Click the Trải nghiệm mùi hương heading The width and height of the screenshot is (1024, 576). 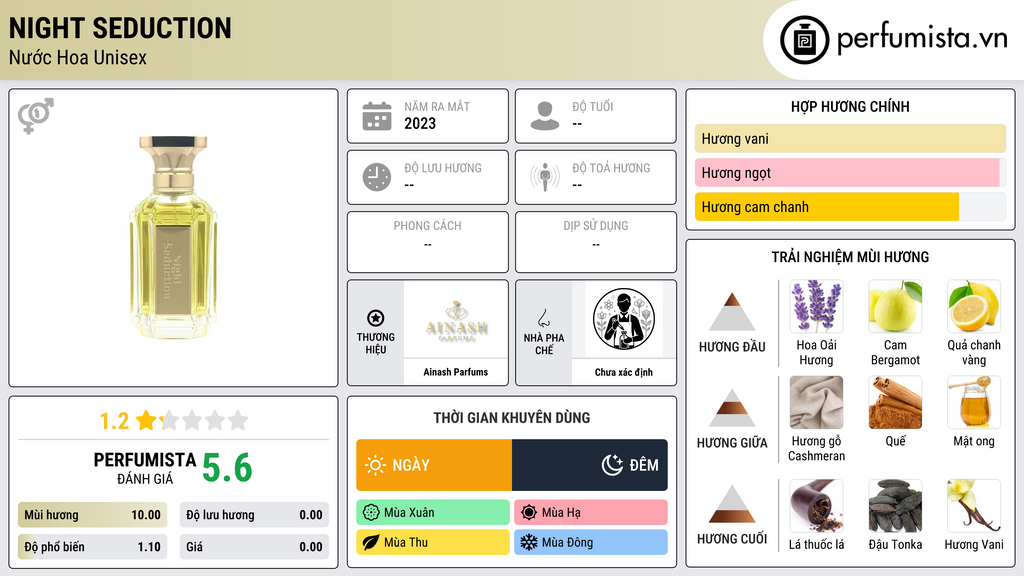pos(850,257)
